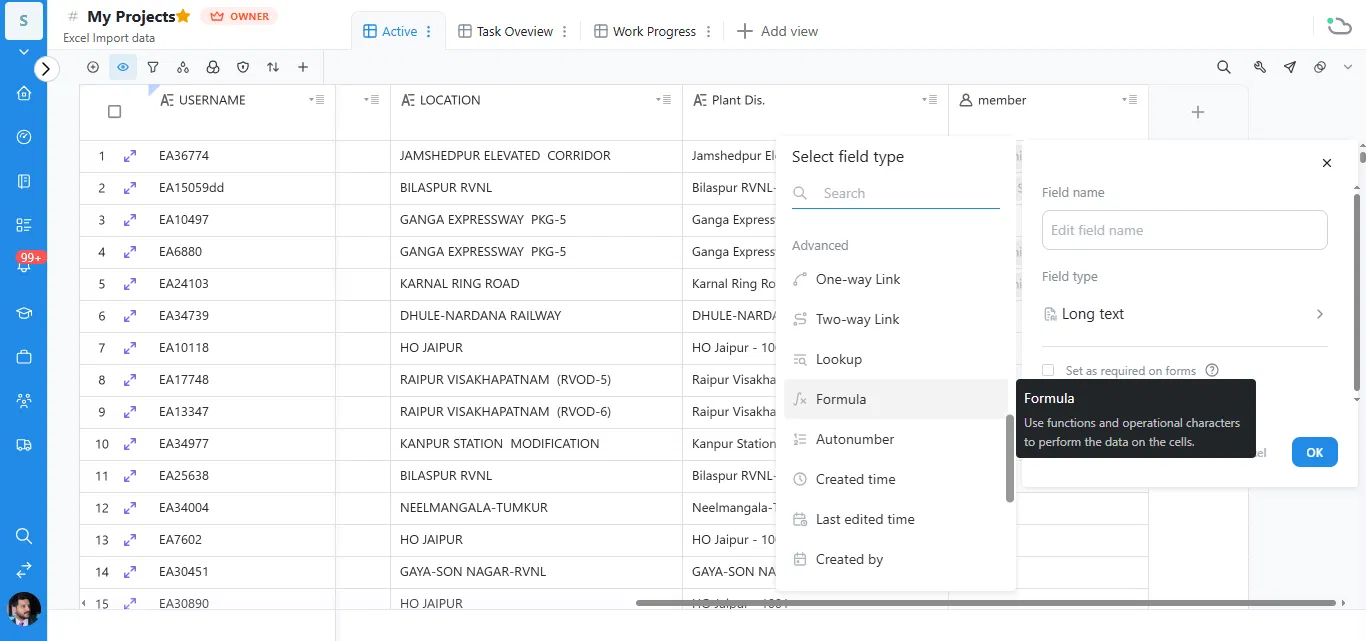Click the cloud sync status icon
The height and width of the screenshot is (641, 1366).
tap(1339, 25)
